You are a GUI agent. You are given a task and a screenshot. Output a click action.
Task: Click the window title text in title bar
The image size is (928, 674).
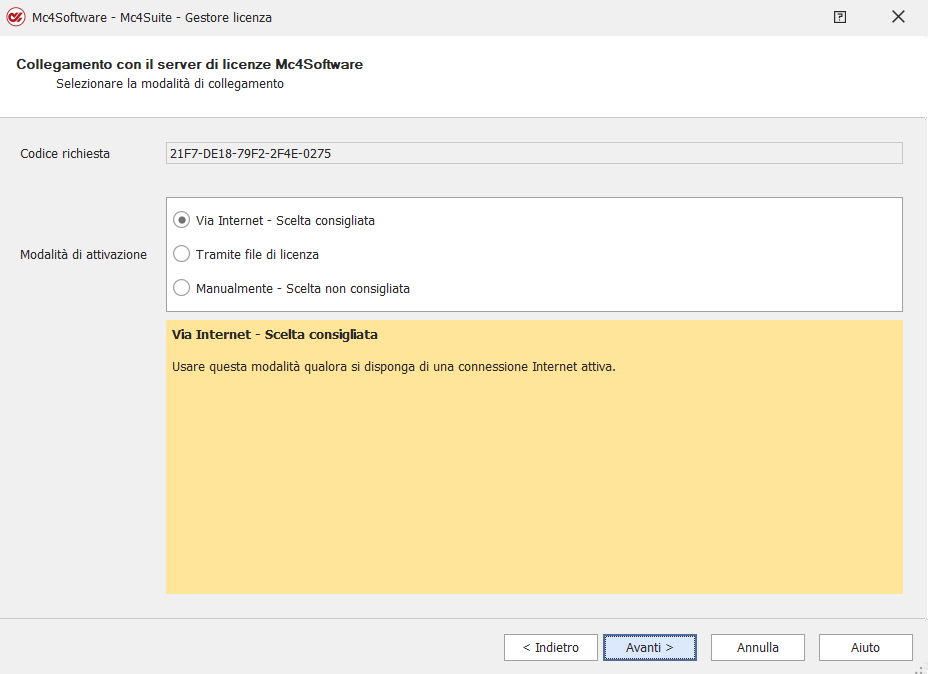click(151, 17)
